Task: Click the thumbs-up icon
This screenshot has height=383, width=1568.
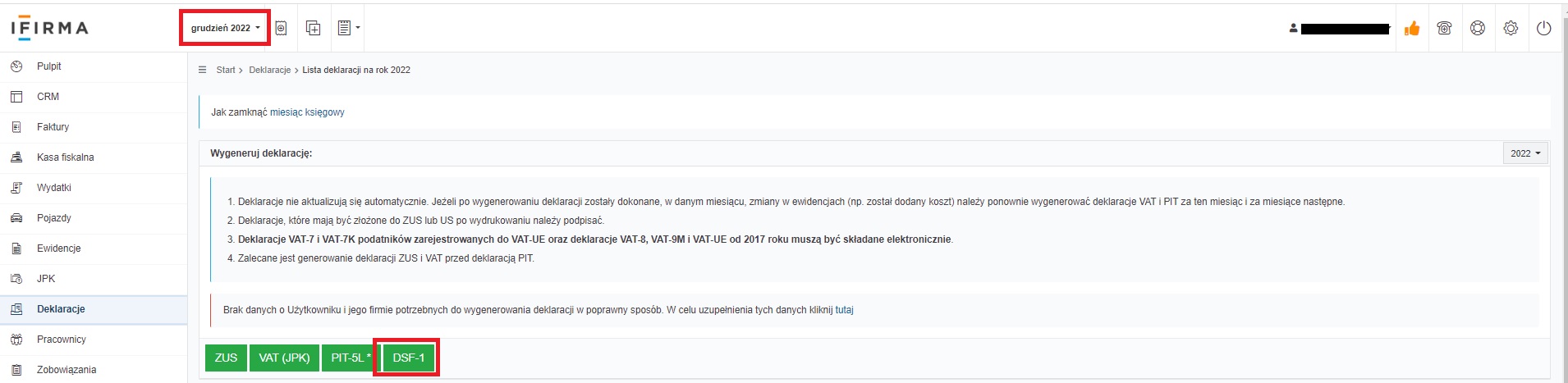Action: (x=1412, y=29)
